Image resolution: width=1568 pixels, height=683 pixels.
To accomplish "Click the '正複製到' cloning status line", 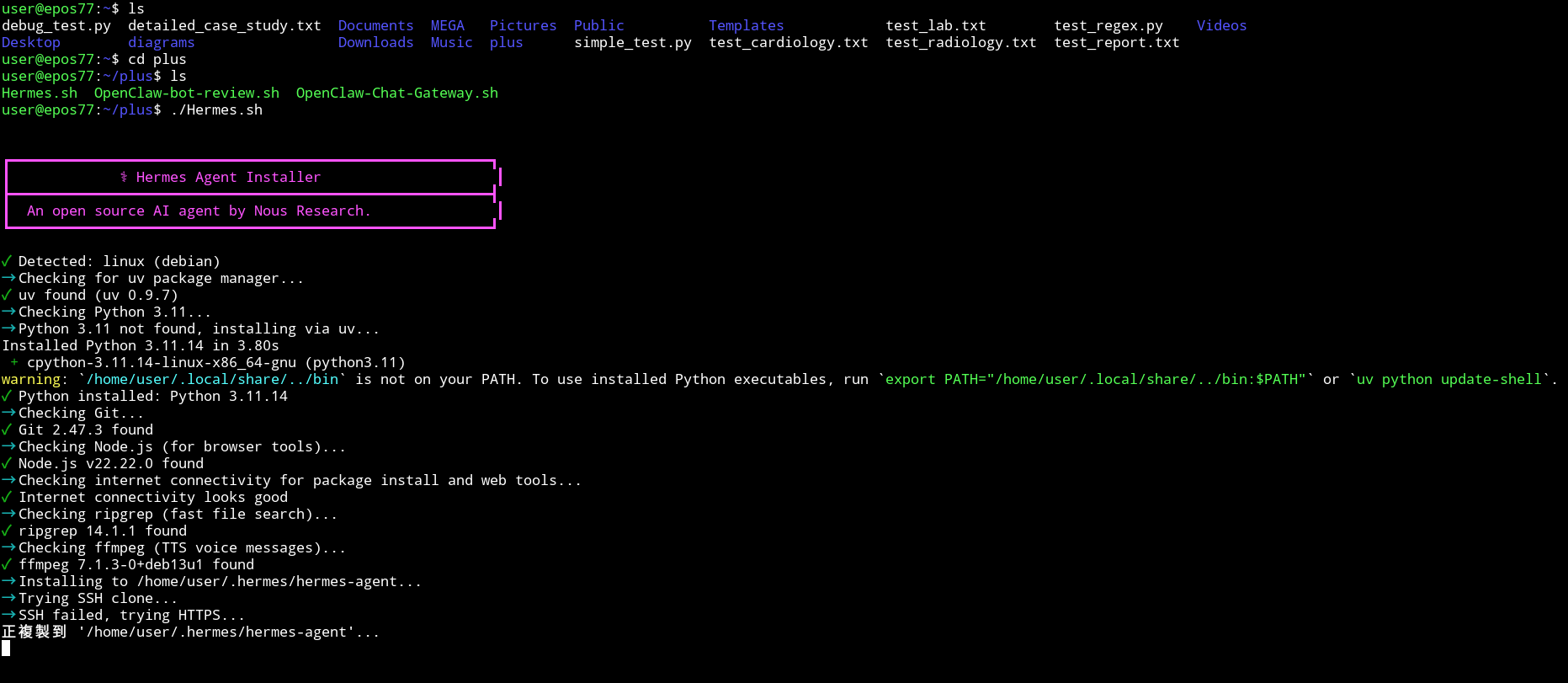I will tap(191, 632).
